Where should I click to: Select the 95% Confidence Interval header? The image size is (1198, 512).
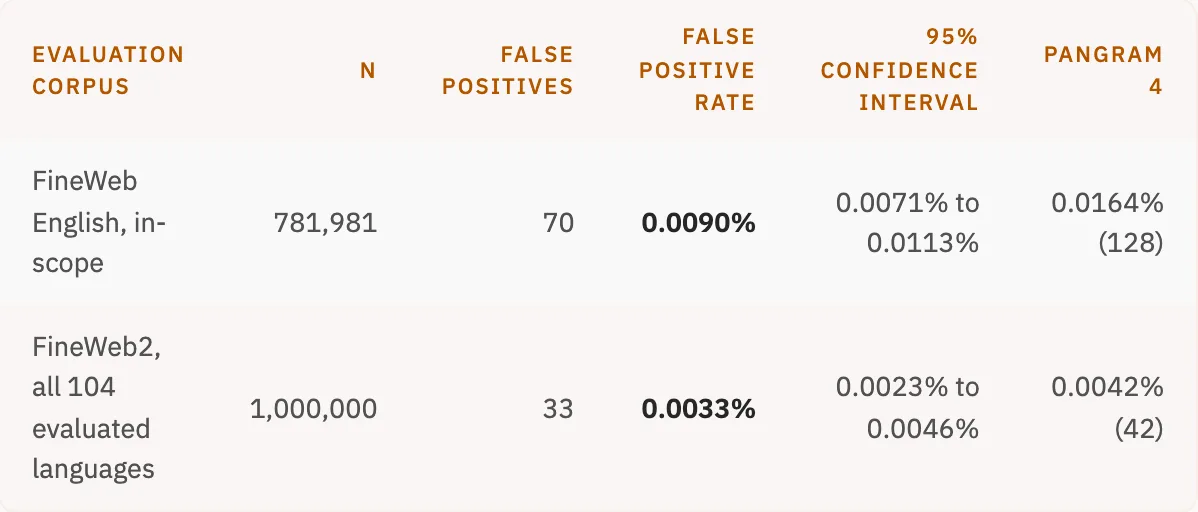899,70
